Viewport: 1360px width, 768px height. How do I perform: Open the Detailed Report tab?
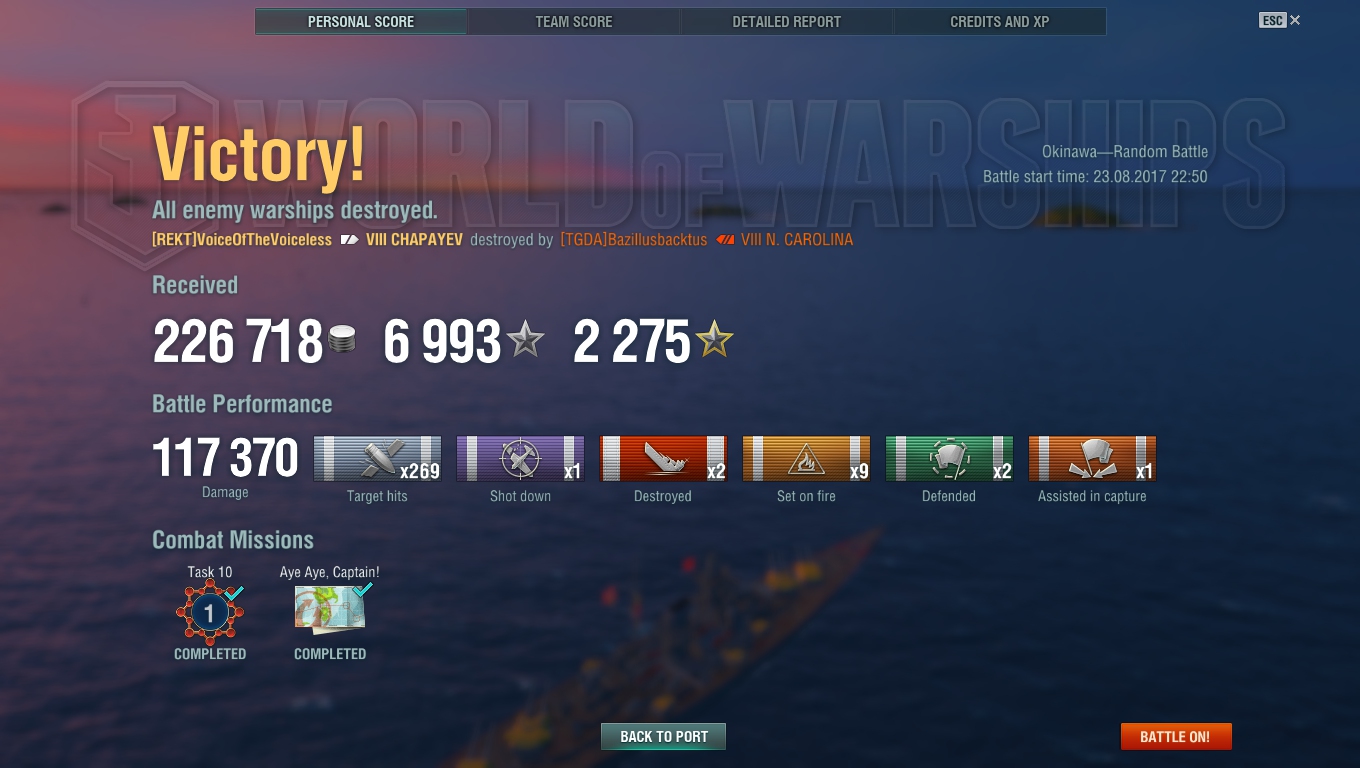coord(787,21)
